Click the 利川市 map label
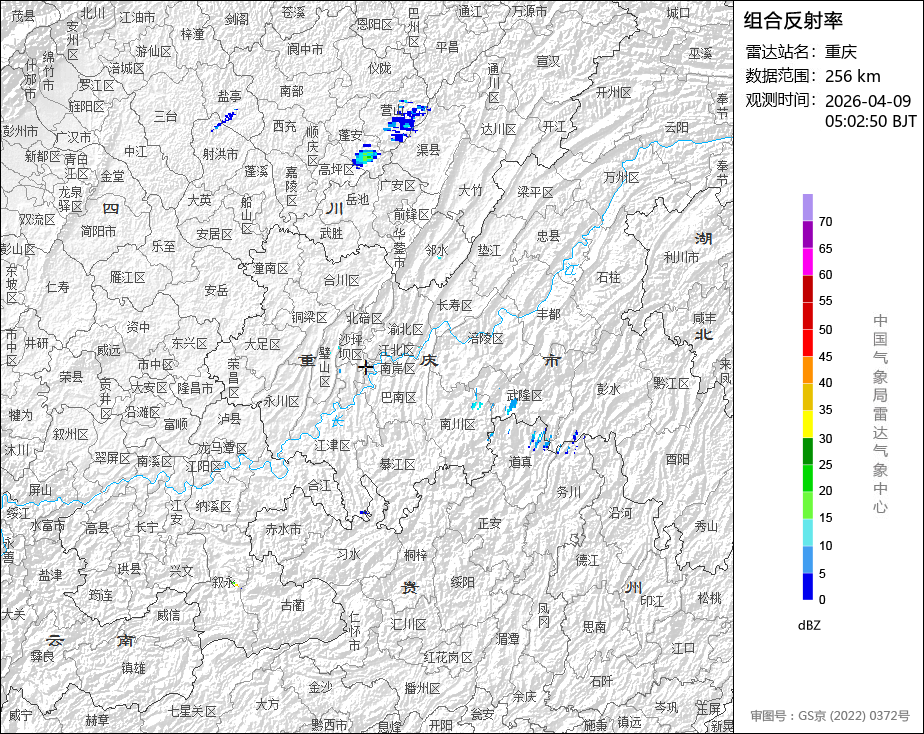Image resolution: width=924 pixels, height=734 pixels. (x=682, y=257)
